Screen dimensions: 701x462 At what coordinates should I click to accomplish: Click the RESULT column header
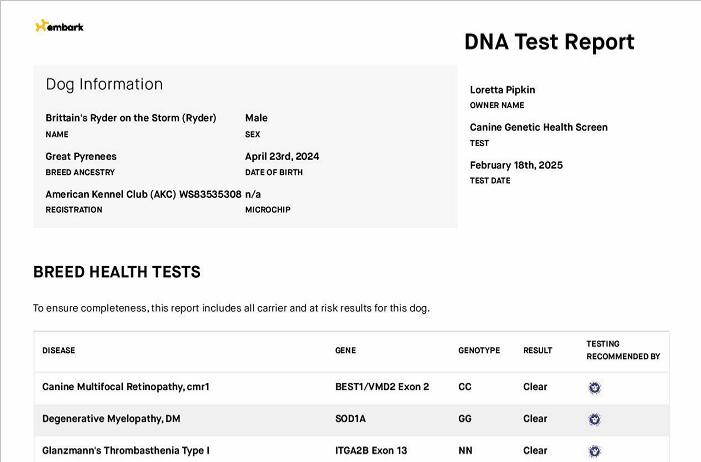click(537, 350)
